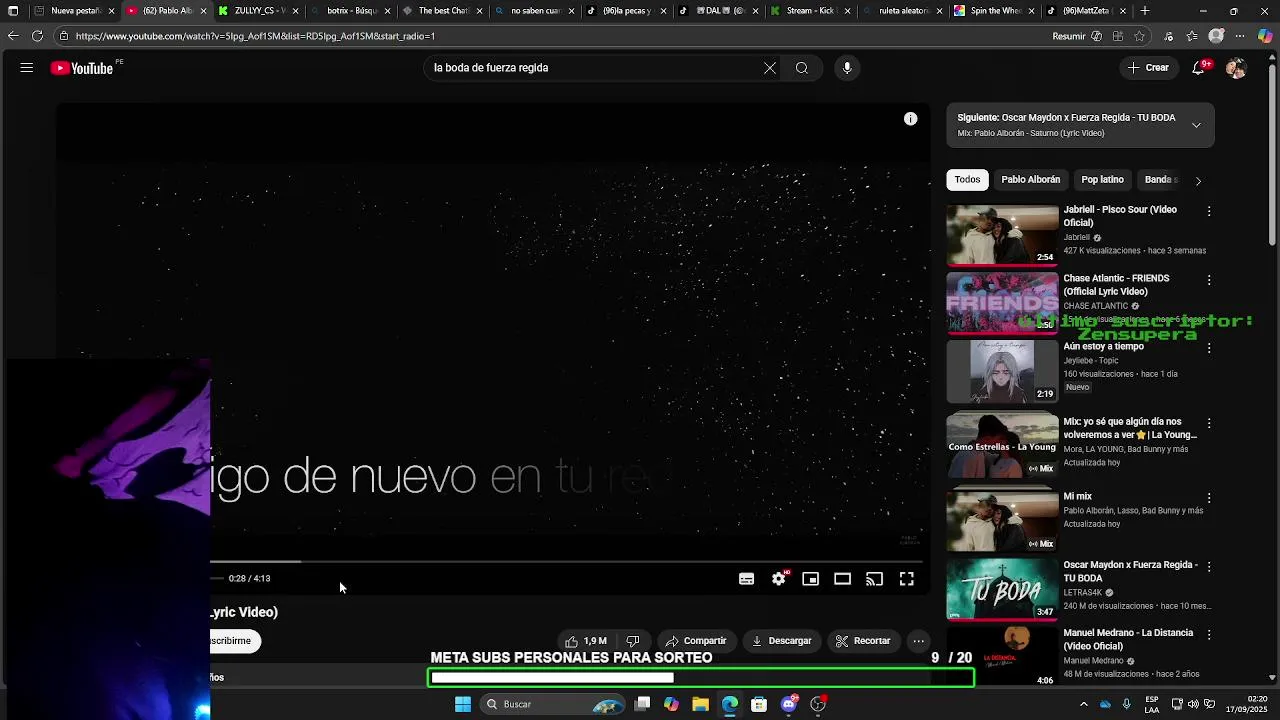Show video info card icon
Image resolution: width=1280 pixels, height=720 pixels.
click(910, 119)
